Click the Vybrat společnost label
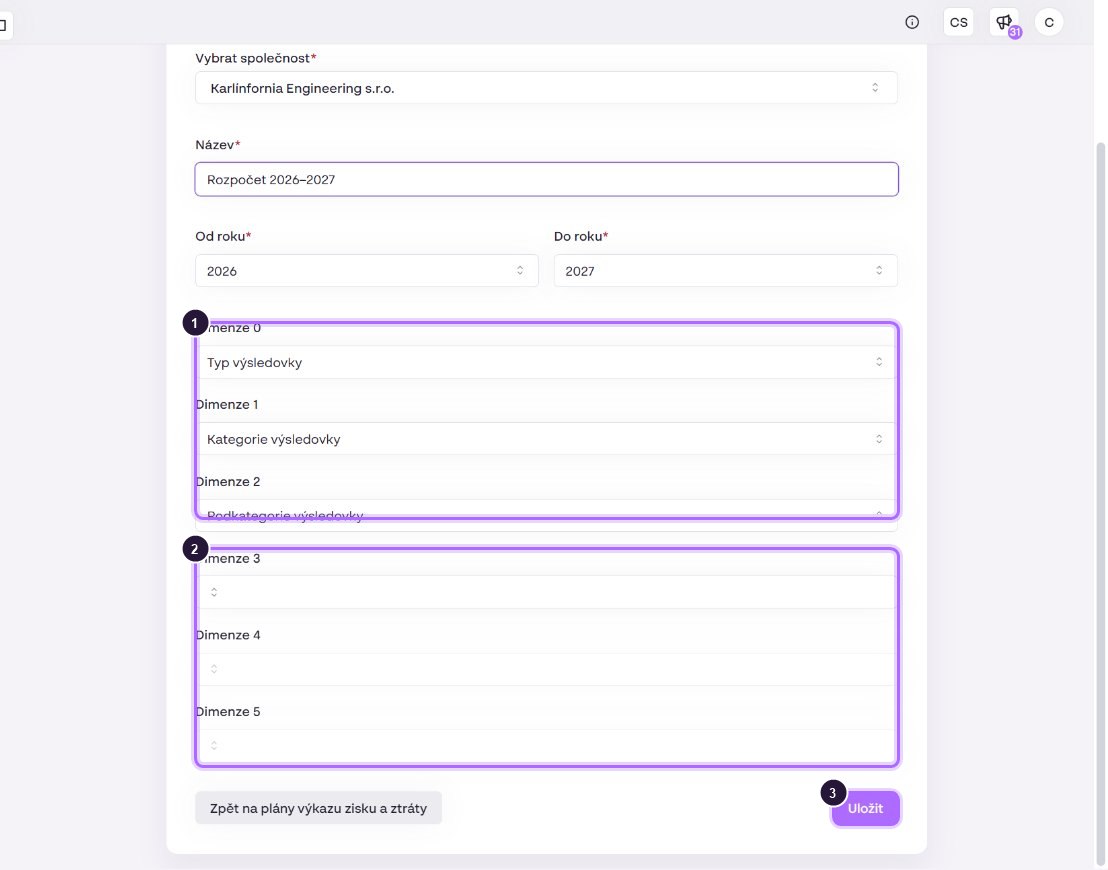The height and width of the screenshot is (870, 1108). coord(256,58)
